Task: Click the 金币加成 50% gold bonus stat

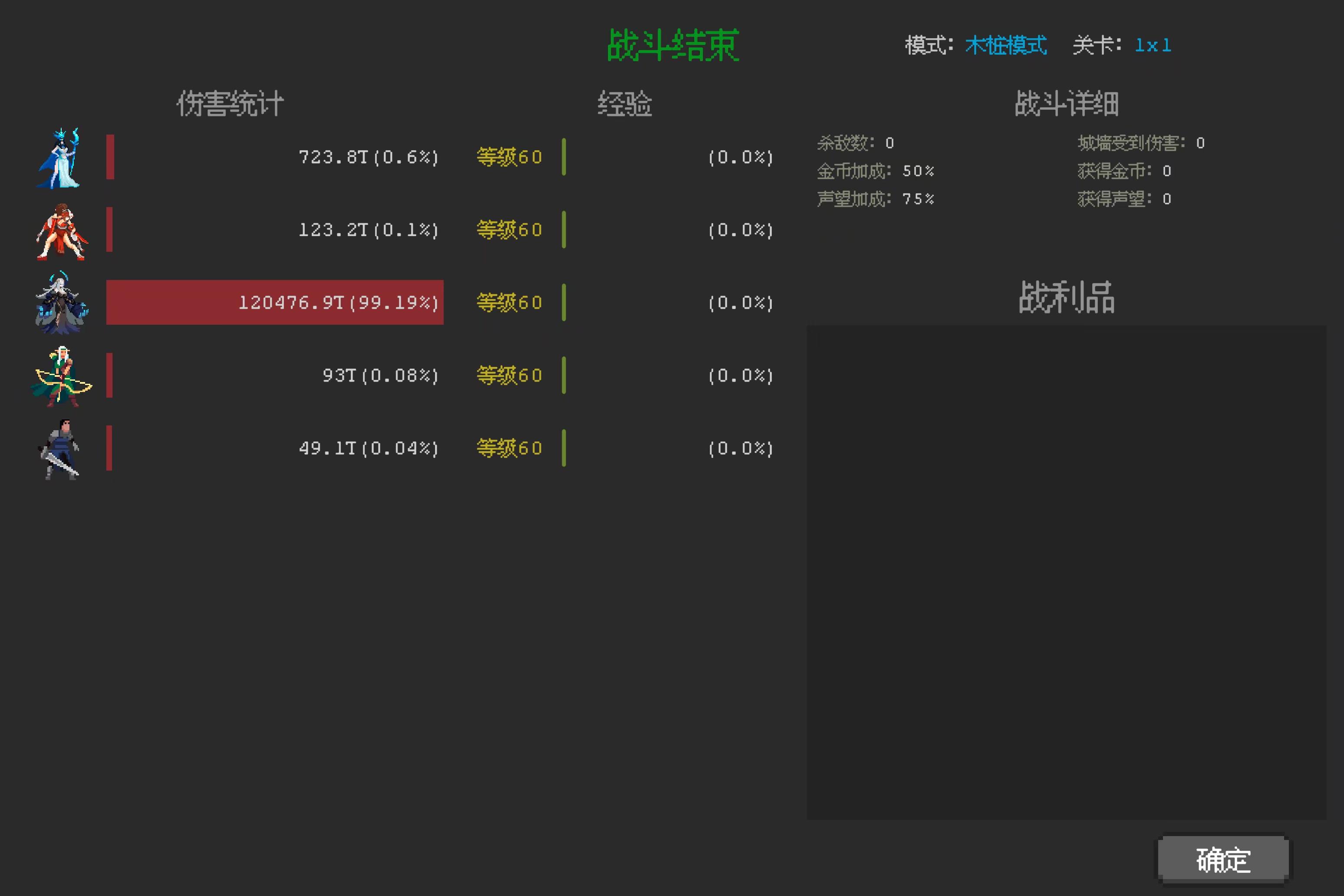Action: click(876, 171)
